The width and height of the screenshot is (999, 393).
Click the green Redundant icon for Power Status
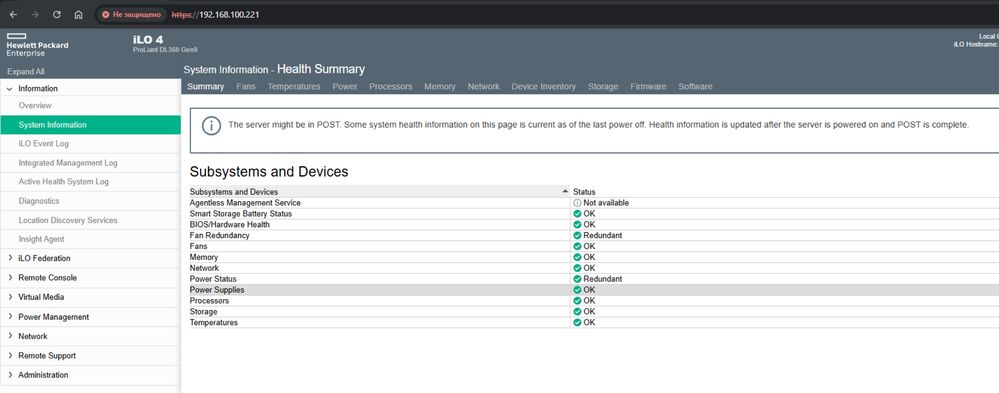tap(577, 279)
